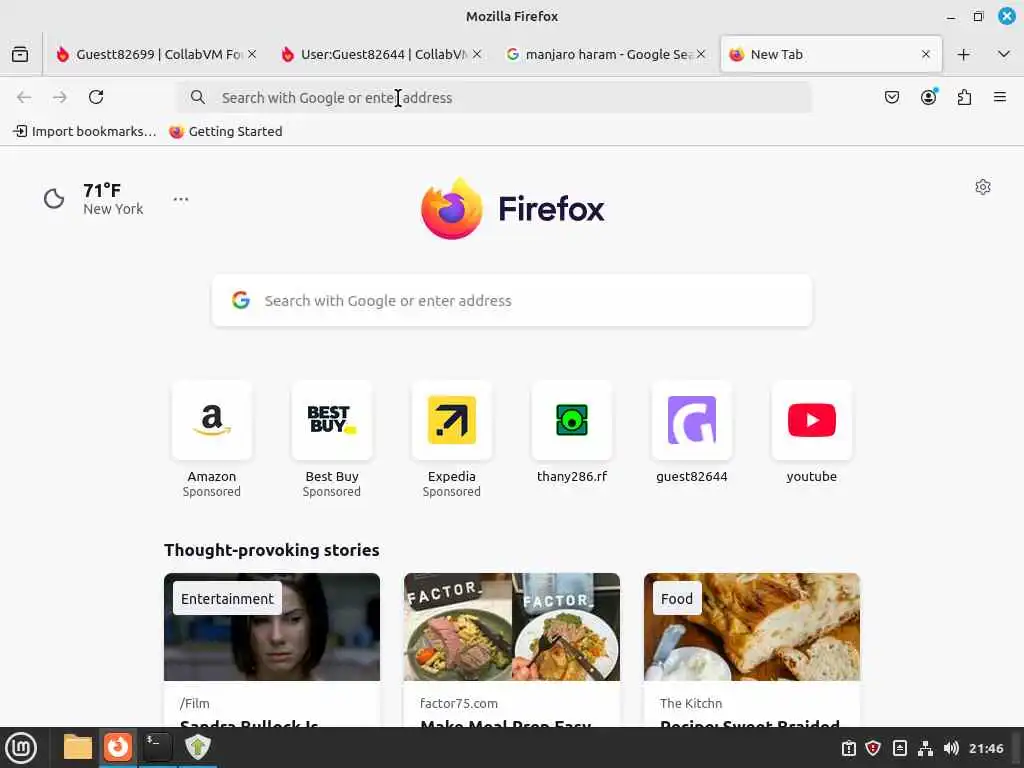Open the Food bread story thumbnail
The height and width of the screenshot is (768, 1024).
(752, 627)
